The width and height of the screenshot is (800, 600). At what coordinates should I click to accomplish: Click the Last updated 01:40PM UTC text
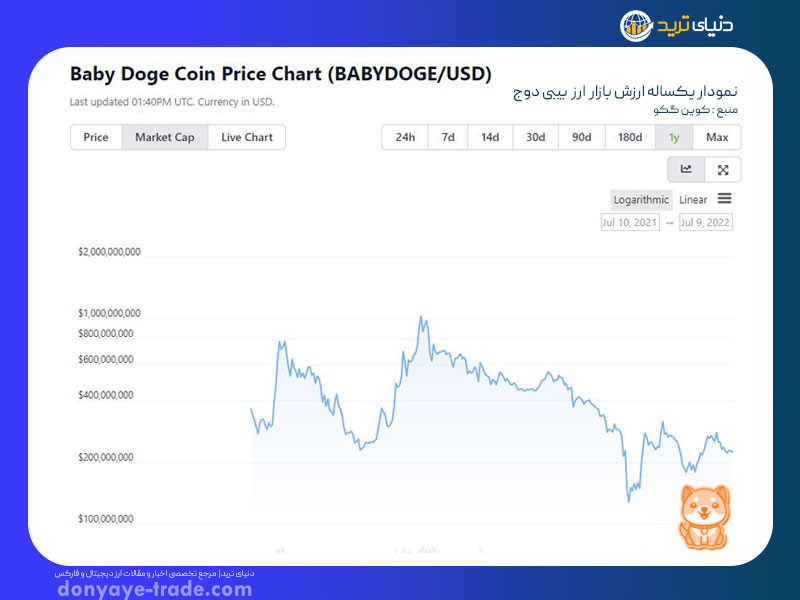point(172,102)
